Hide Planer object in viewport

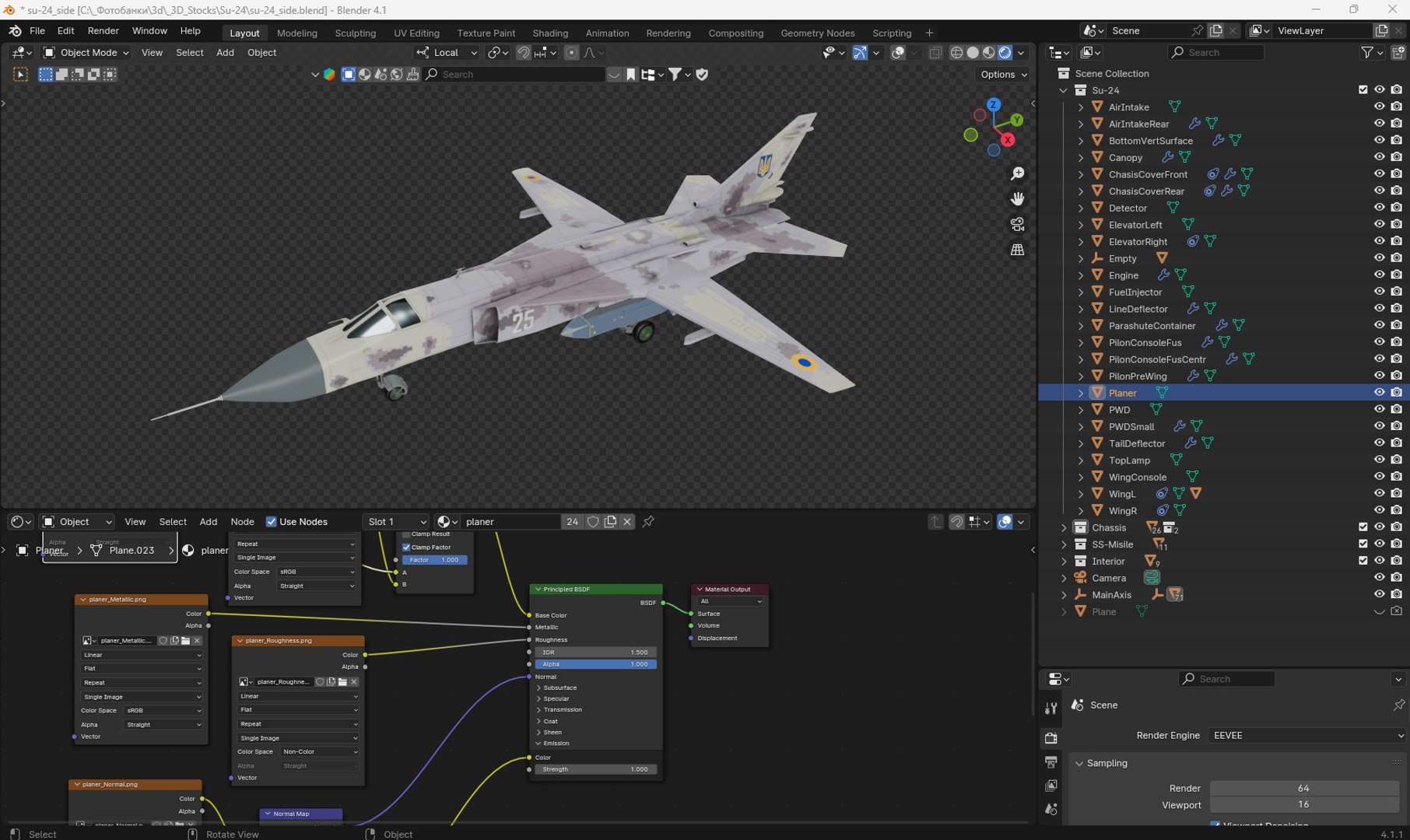coord(1379,393)
